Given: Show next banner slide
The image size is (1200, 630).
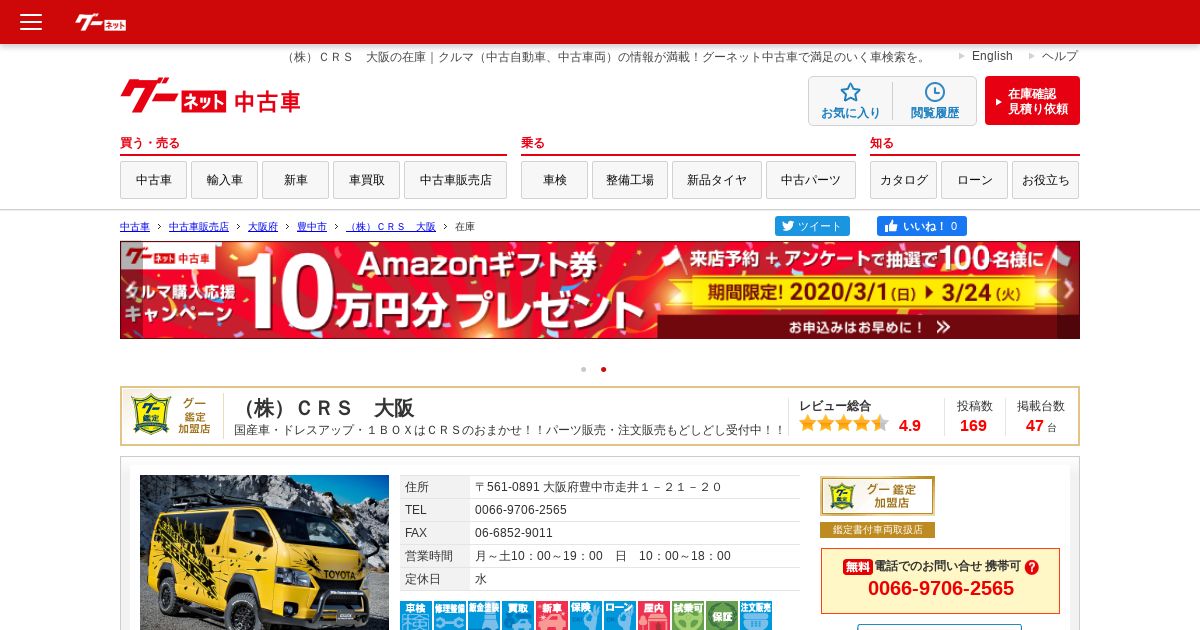Looking at the screenshot, I should click(x=1068, y=290).
